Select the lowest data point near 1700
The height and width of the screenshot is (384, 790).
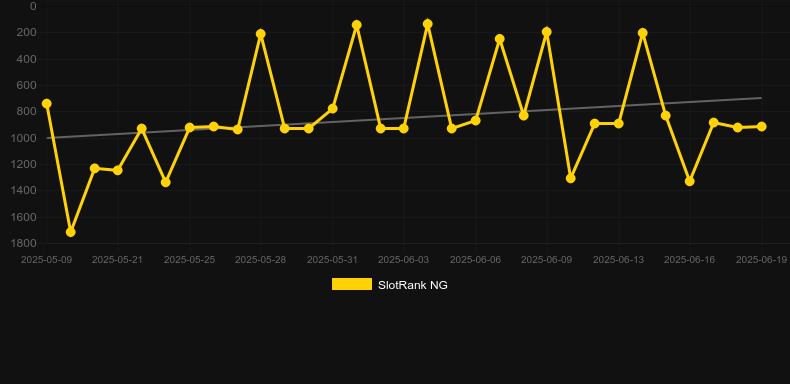click(71, 232)
